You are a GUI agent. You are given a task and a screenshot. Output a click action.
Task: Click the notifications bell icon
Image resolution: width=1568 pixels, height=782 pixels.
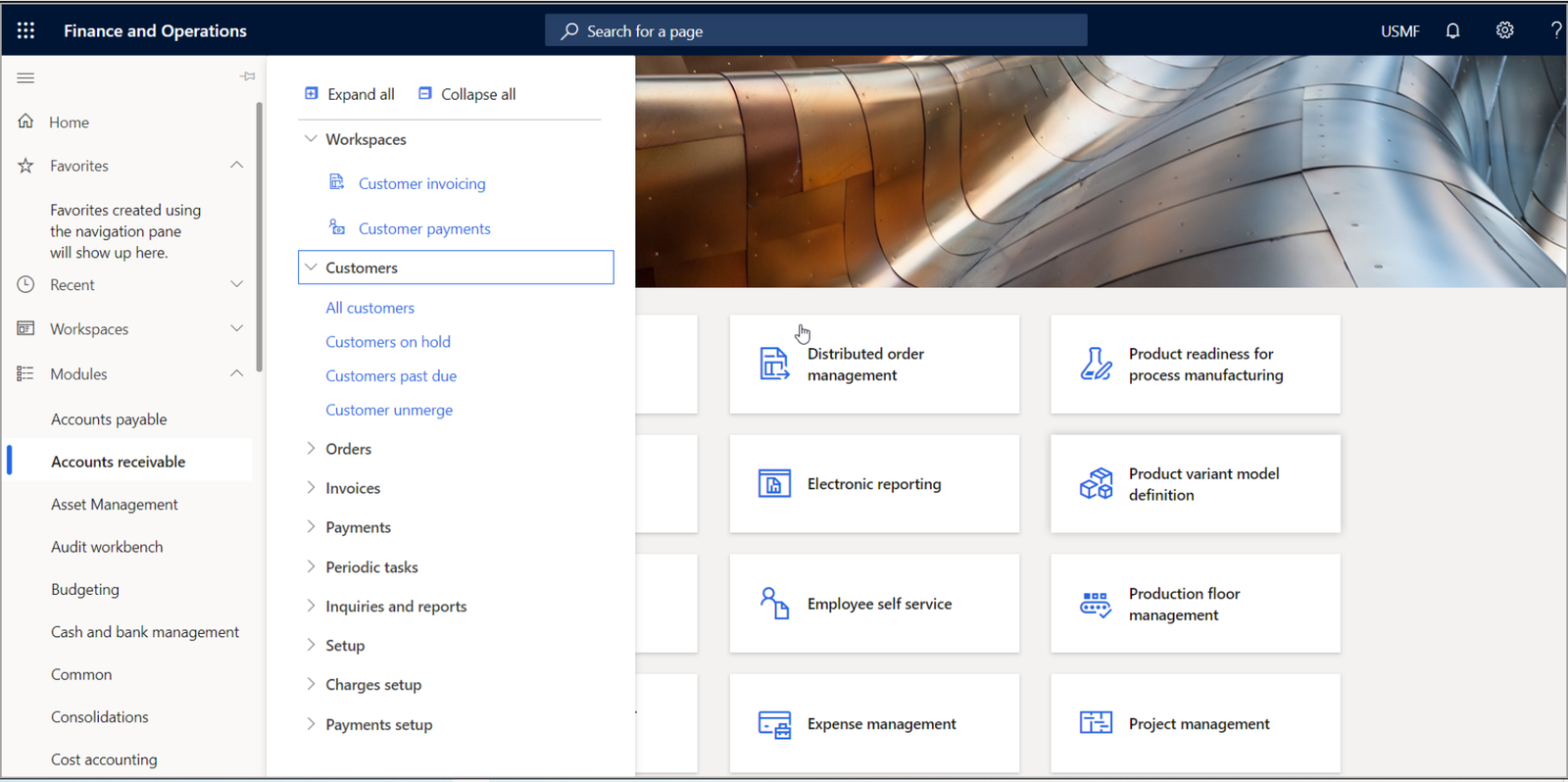click(x=1452, y=30)
